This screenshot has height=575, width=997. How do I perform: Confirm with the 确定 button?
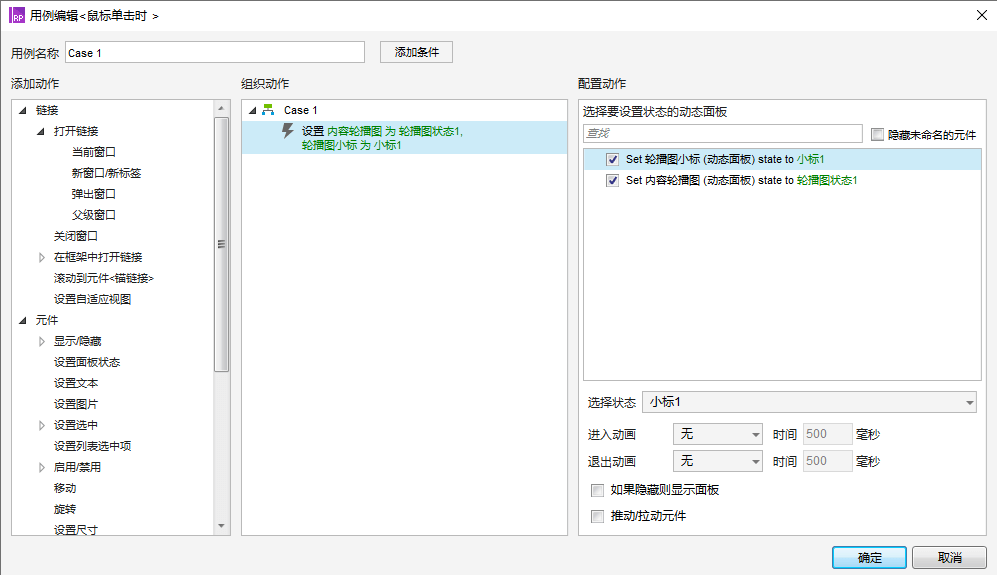click(869, 558)
